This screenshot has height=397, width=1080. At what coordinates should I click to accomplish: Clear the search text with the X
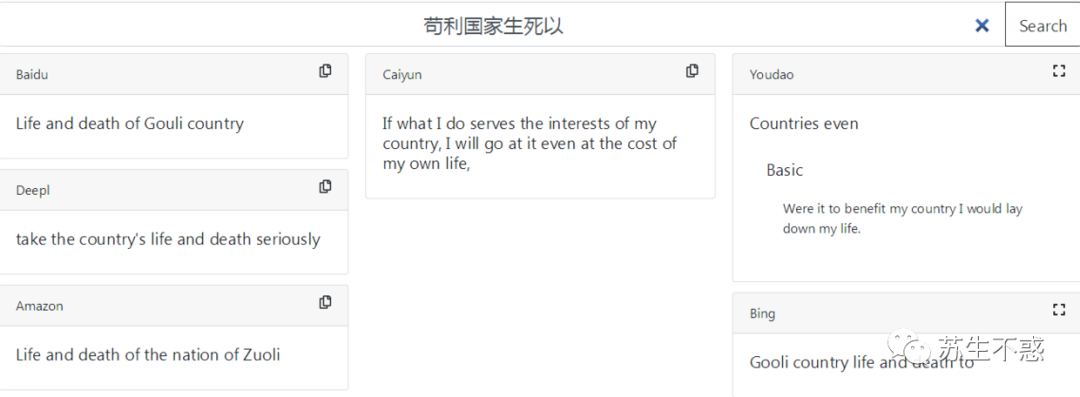click(982, 26)
